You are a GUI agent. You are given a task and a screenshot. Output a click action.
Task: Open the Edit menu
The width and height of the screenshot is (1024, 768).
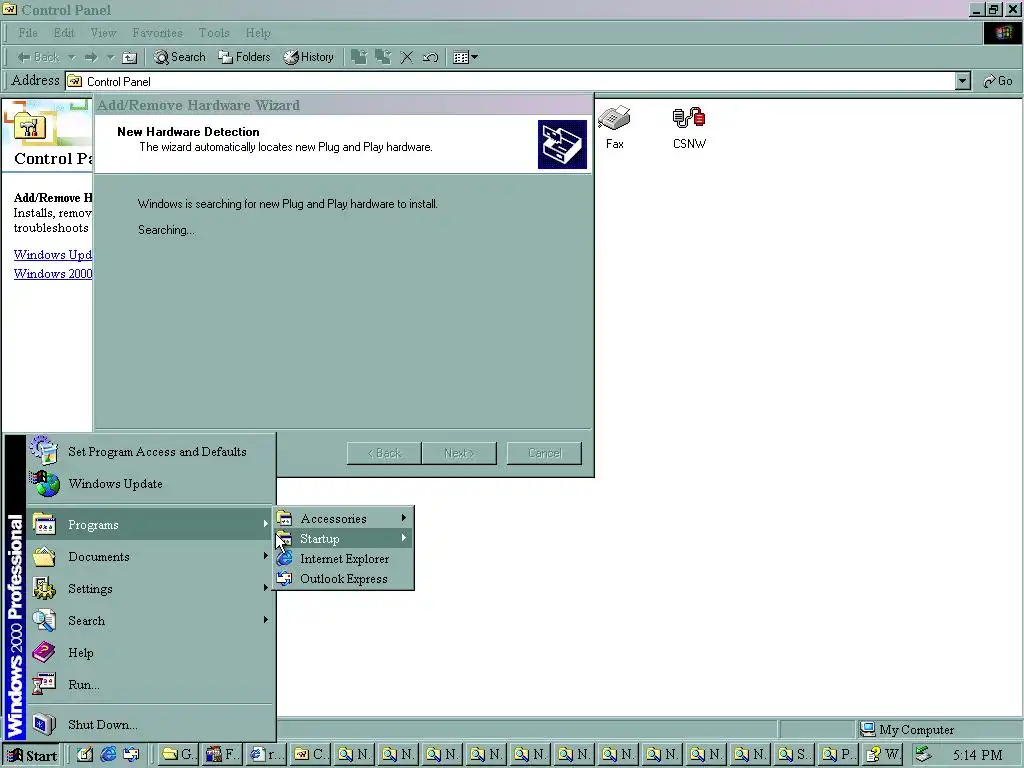pos(64,33)
